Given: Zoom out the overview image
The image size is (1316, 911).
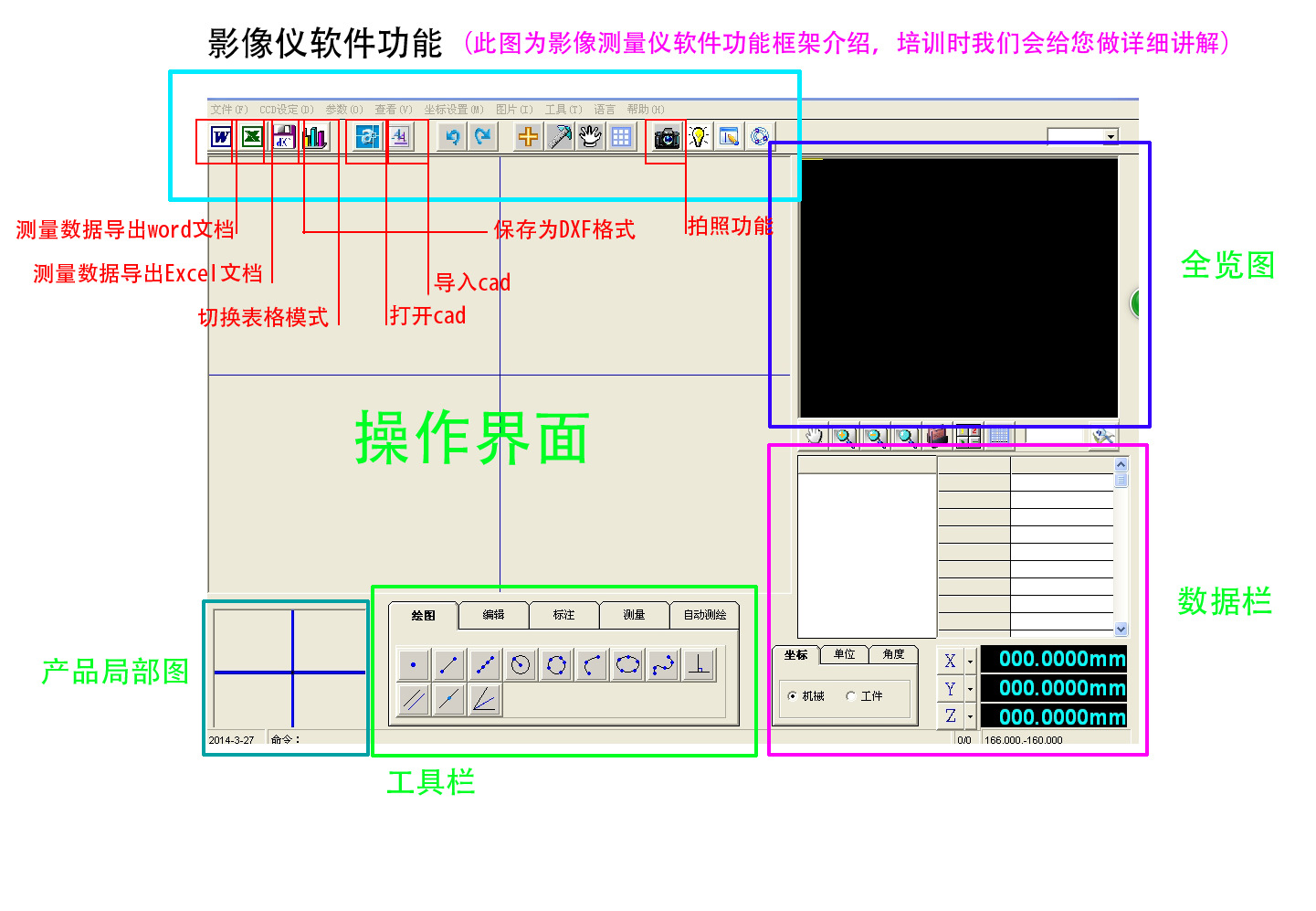Looking at the screenshot, I should (875, 436).
